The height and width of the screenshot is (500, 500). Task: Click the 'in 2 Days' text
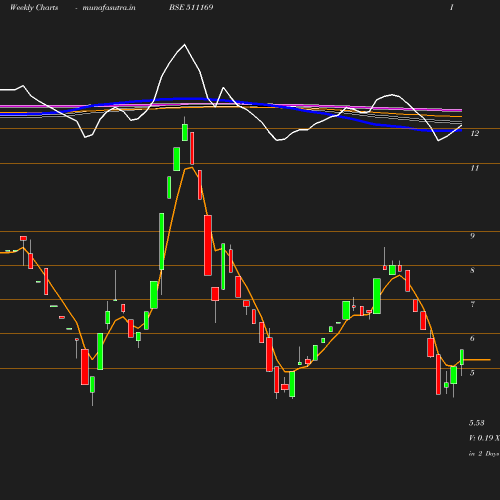click(484, 454)
